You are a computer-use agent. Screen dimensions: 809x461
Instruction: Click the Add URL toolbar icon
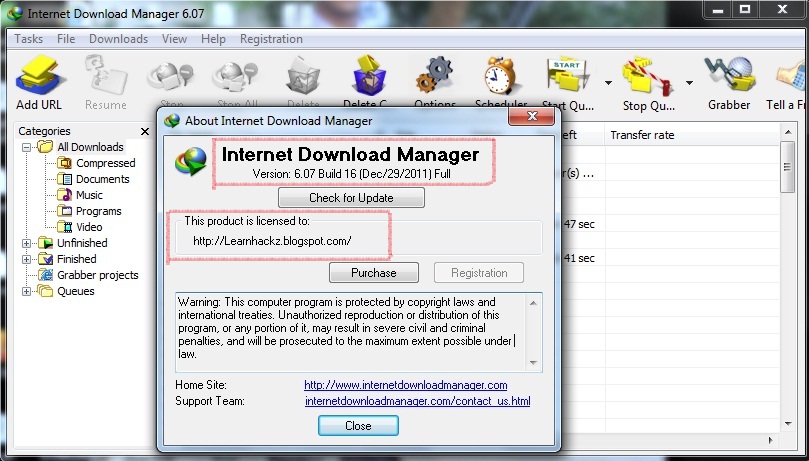(x=39, y=75)
